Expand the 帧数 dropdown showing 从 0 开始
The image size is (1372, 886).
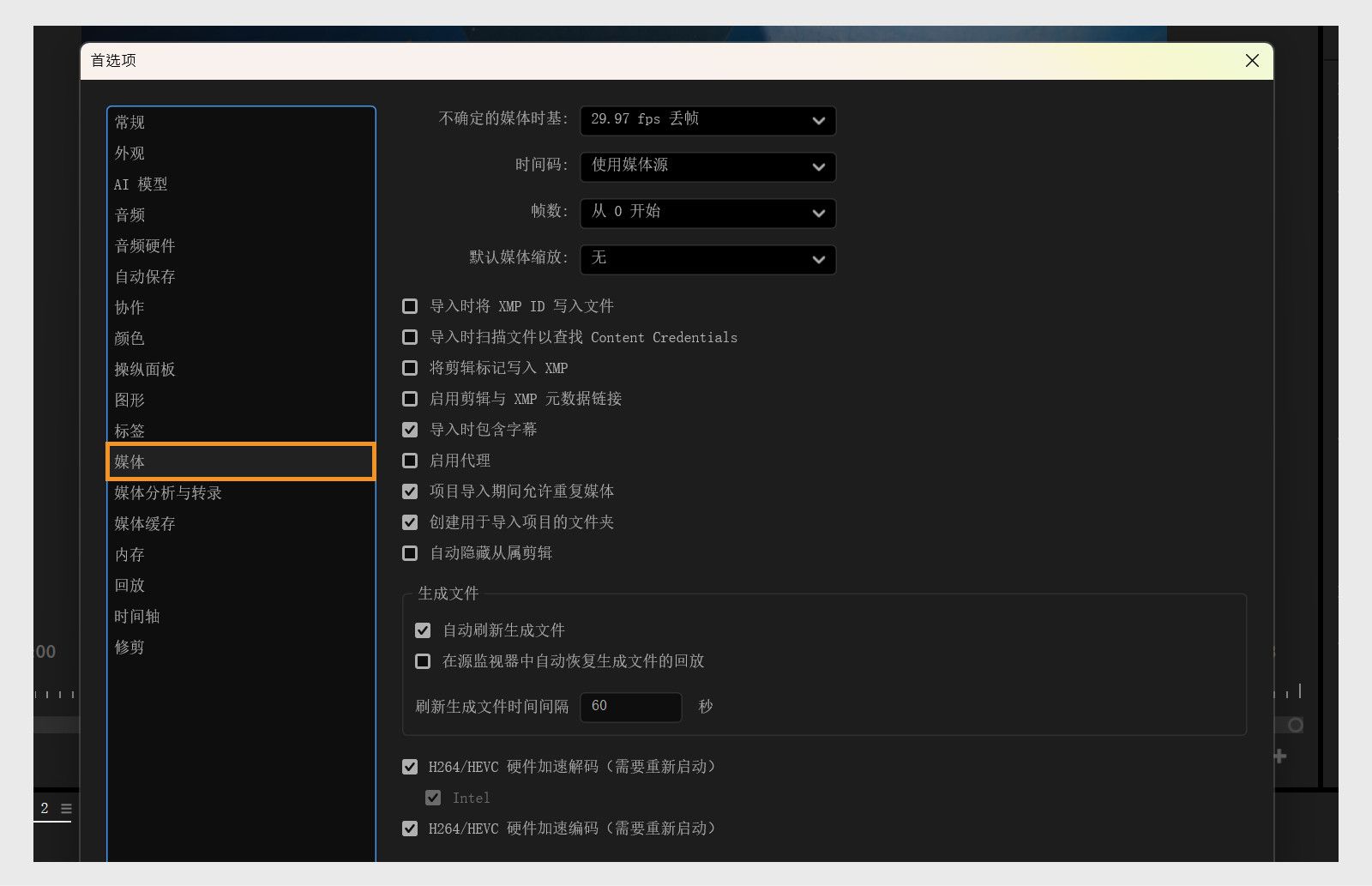coord(707,213)
